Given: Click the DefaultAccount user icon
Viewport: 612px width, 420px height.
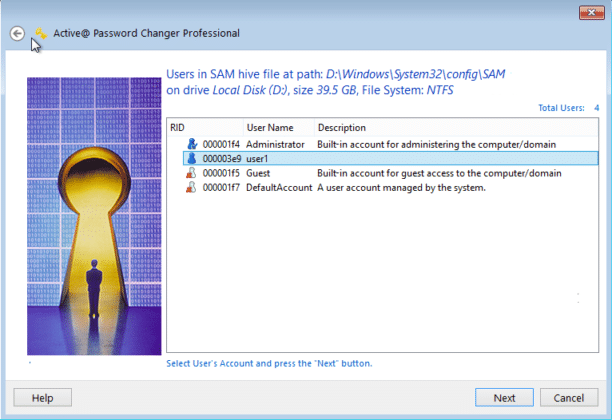Looking at the screenshot, I should pos(191,187).
